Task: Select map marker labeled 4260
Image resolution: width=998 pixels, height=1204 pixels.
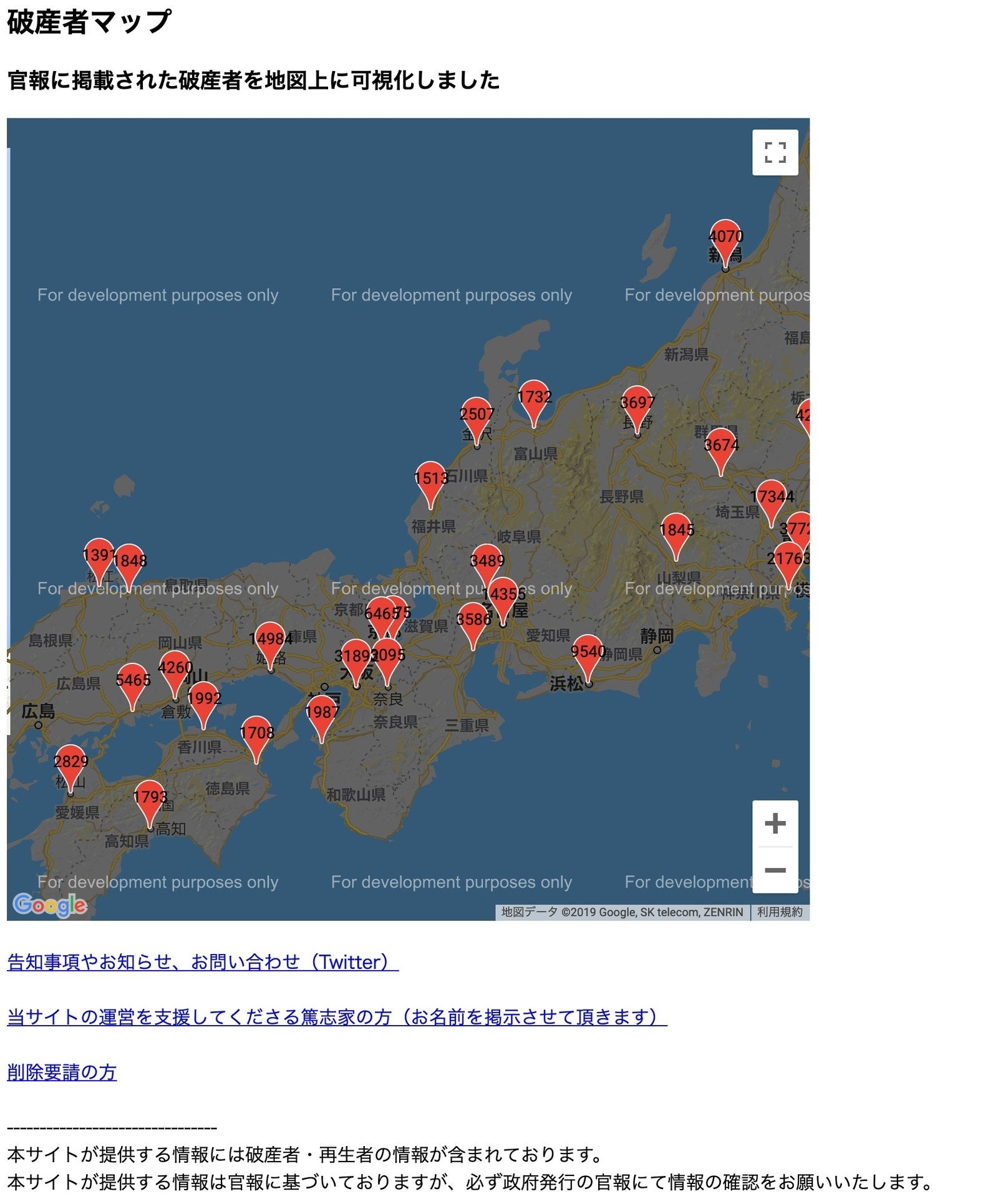Action: pyautogui.click(x=175, y=675)
